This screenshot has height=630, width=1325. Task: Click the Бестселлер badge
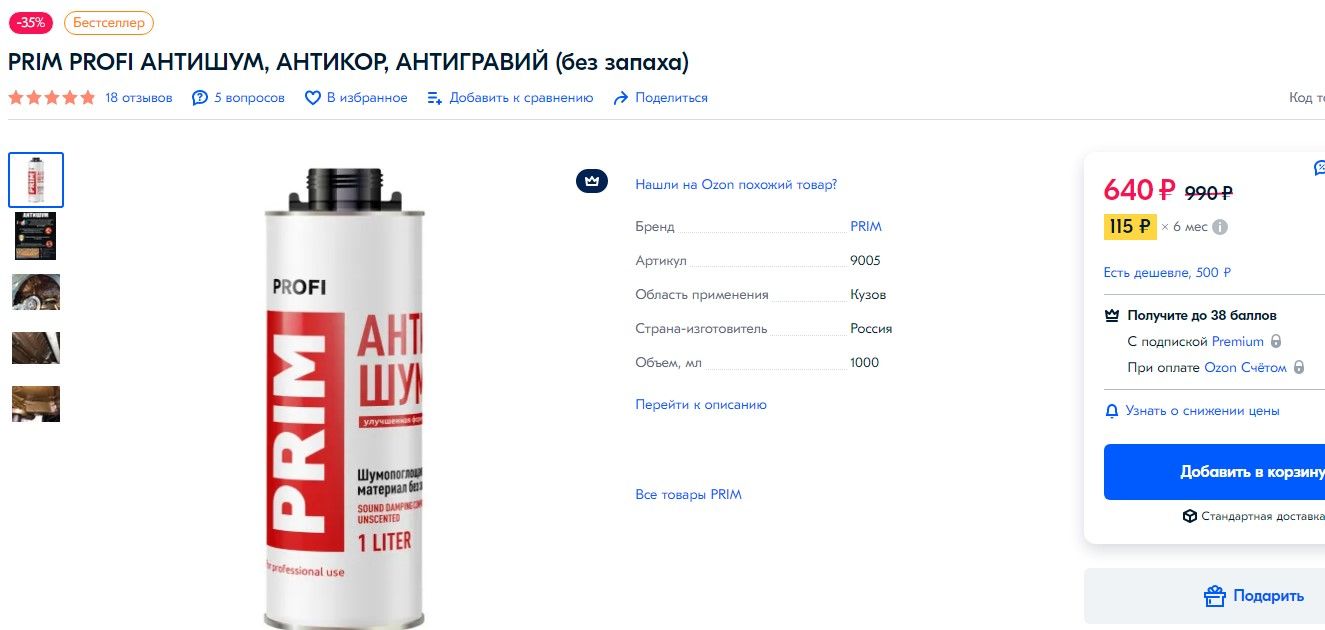tap(109, 22)
